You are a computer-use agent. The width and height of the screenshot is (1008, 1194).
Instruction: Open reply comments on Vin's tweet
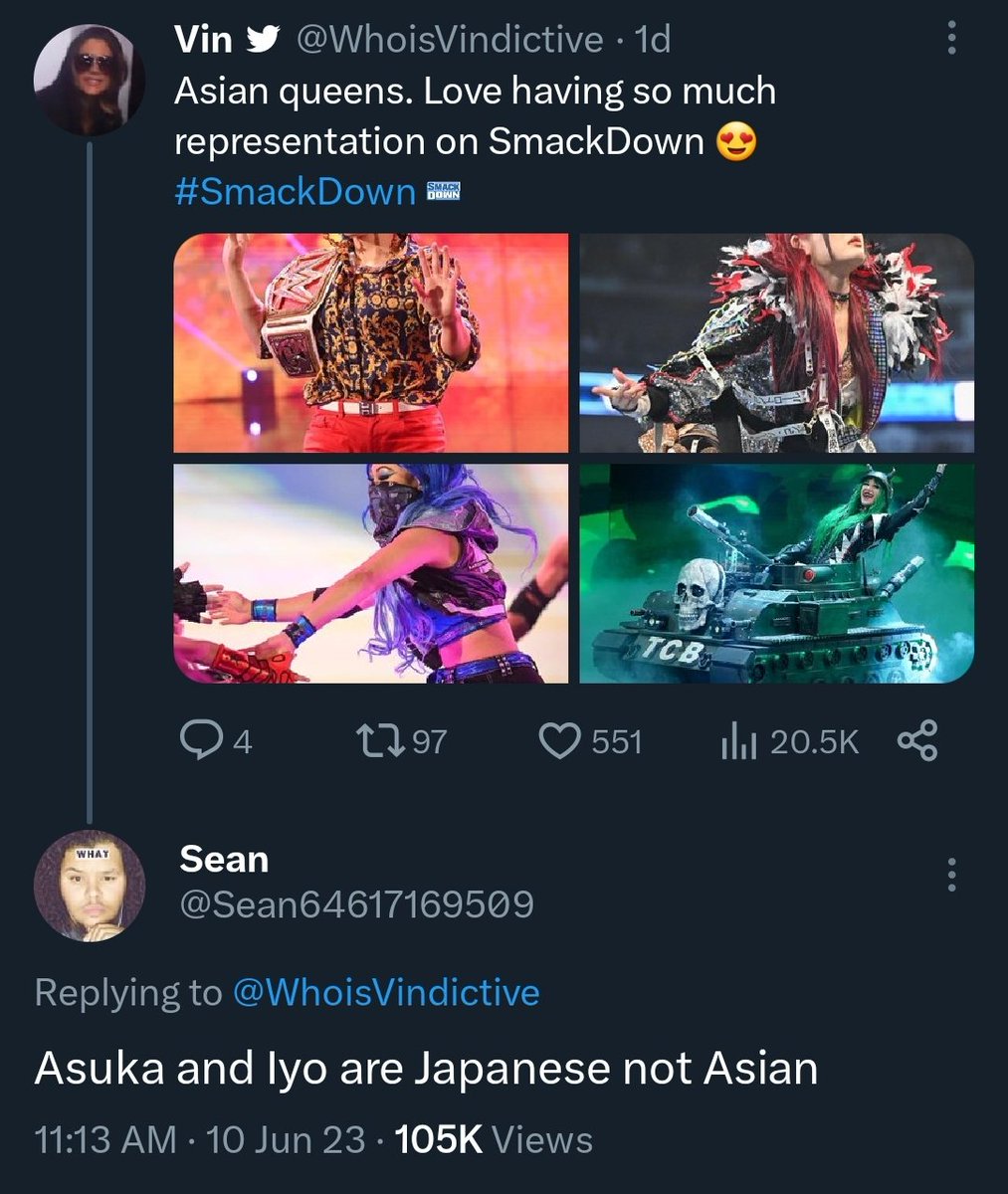click(216, 741)
